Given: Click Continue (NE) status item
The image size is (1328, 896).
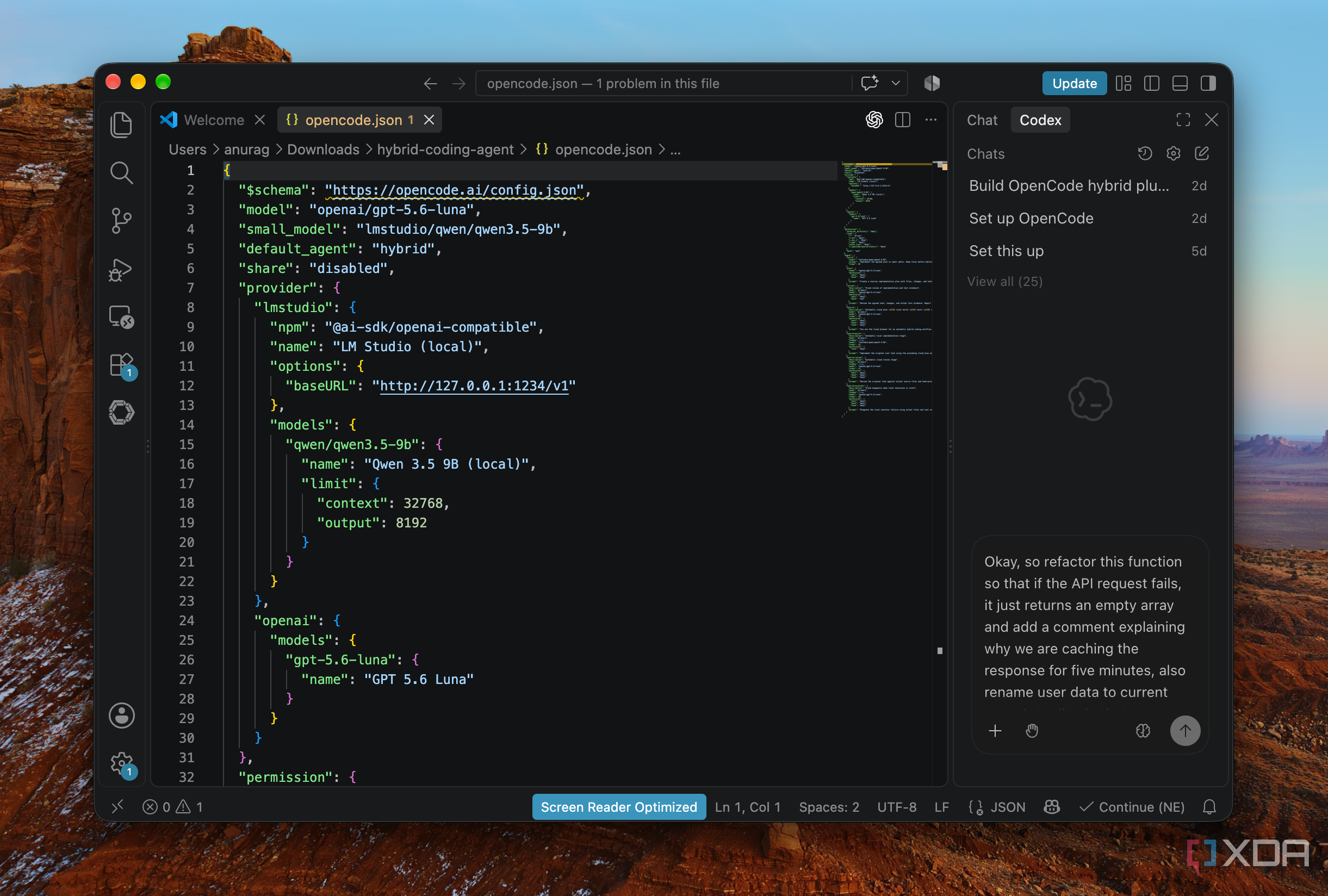Looking at the screenshot, I should coord(1132,806).
